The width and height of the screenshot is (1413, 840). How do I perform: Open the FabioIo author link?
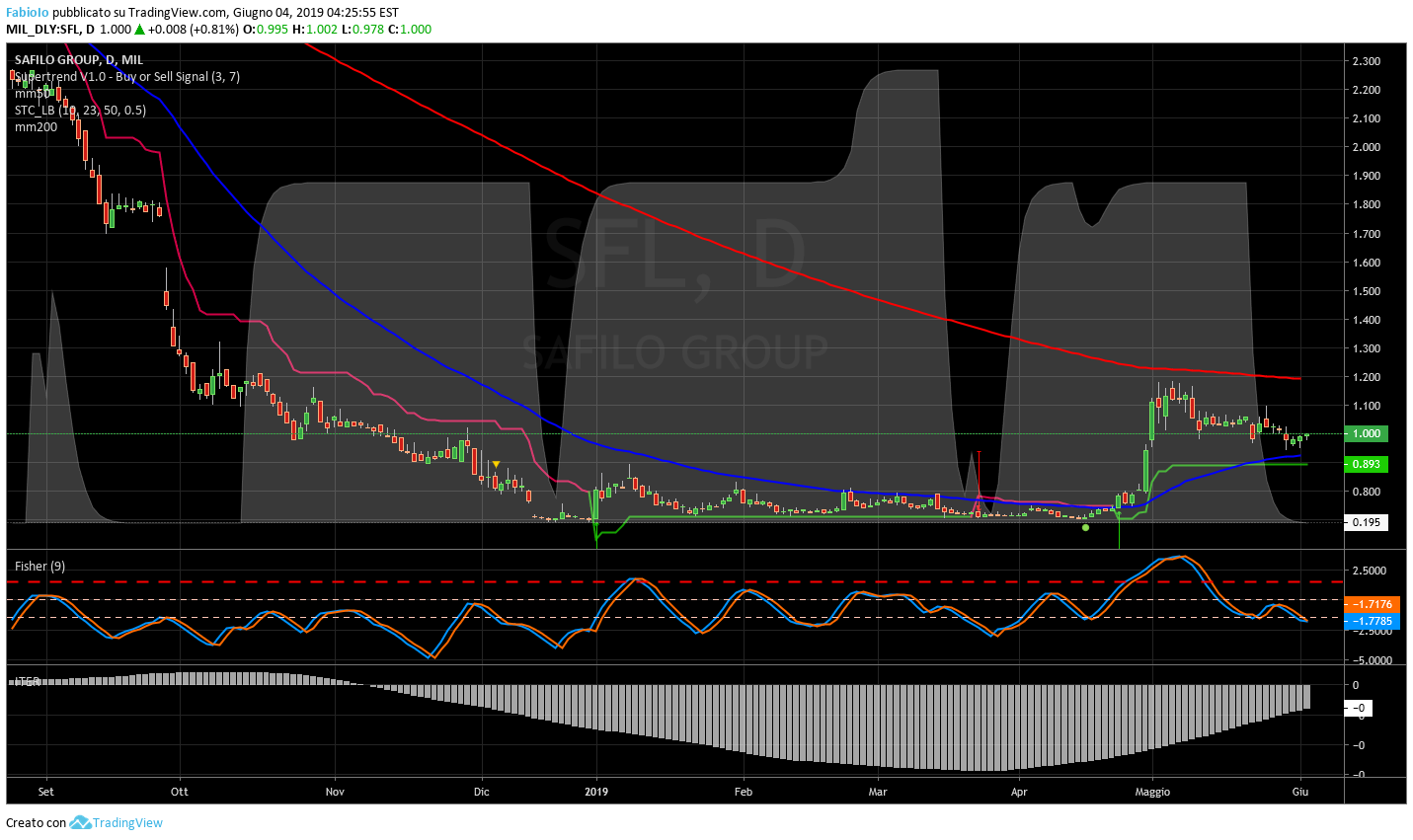coord(27,12)
